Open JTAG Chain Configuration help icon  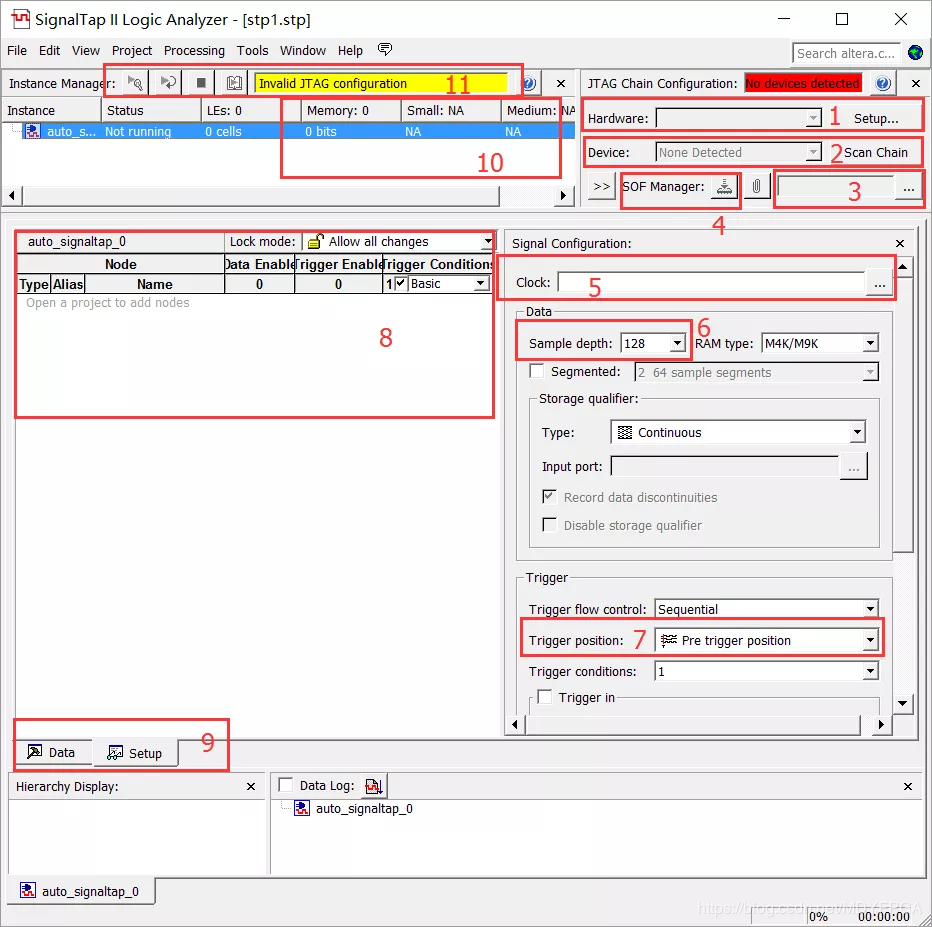click(x=883, y=83)
